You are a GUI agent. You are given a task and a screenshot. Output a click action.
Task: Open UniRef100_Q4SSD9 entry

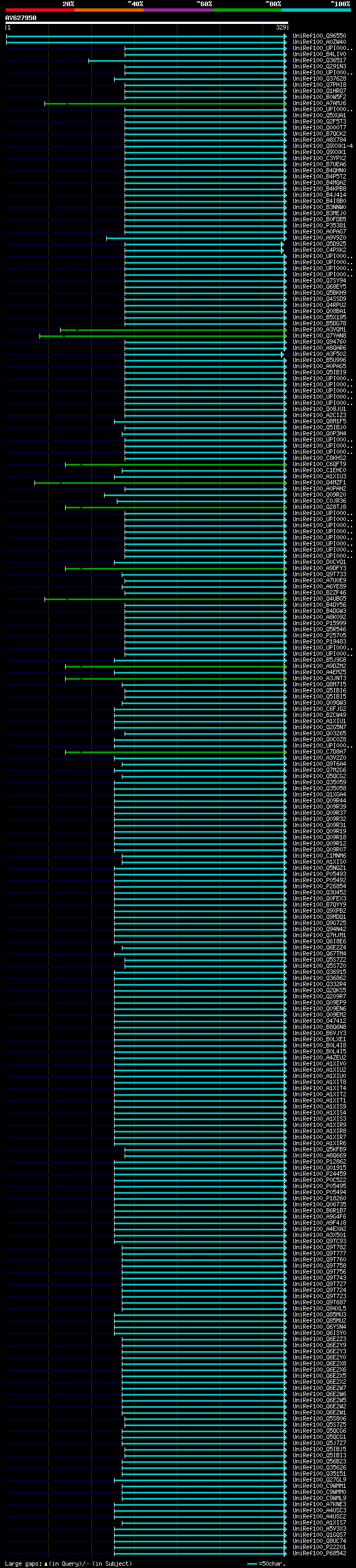tap(319, 299)
